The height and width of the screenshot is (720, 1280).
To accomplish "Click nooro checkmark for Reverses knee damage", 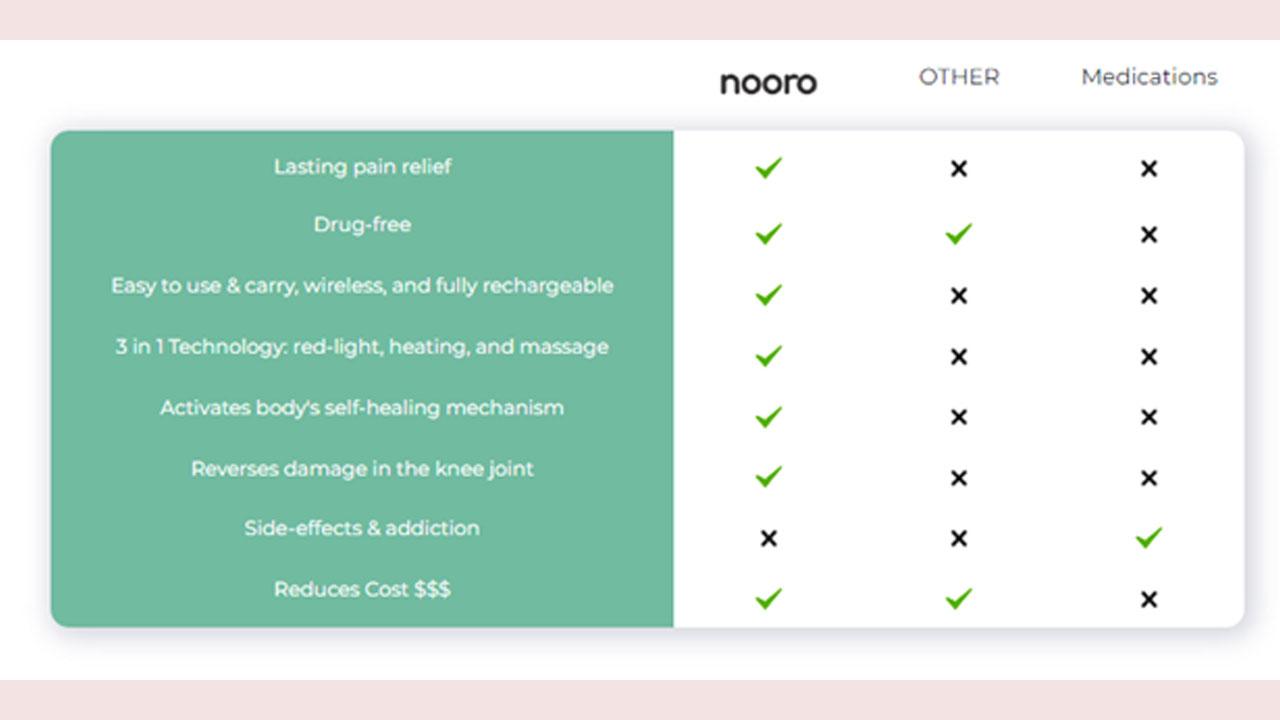I will pos(768,477).
